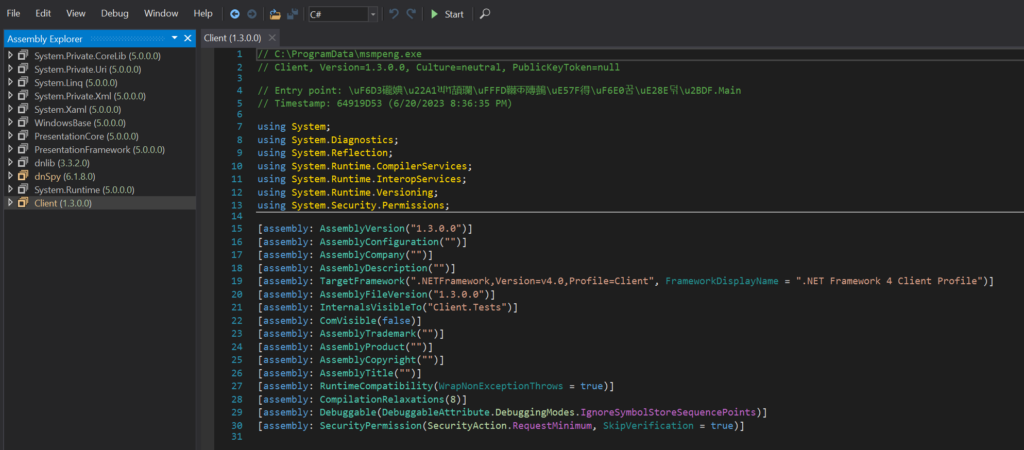Expand System.Private.Xml assembly node
The image size is (1024, 450).
(10, 96)
